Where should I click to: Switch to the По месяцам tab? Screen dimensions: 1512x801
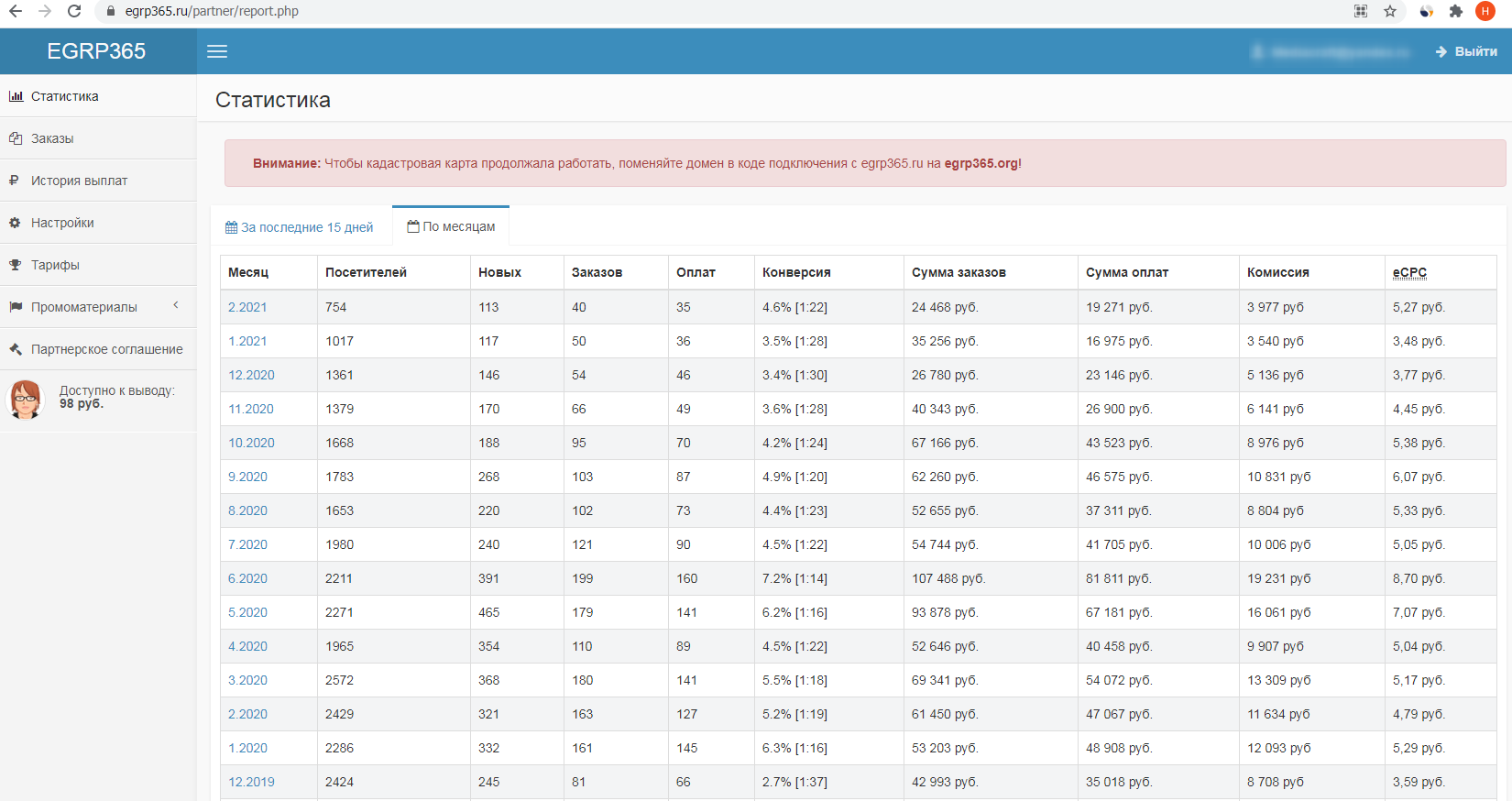(451, 226)
